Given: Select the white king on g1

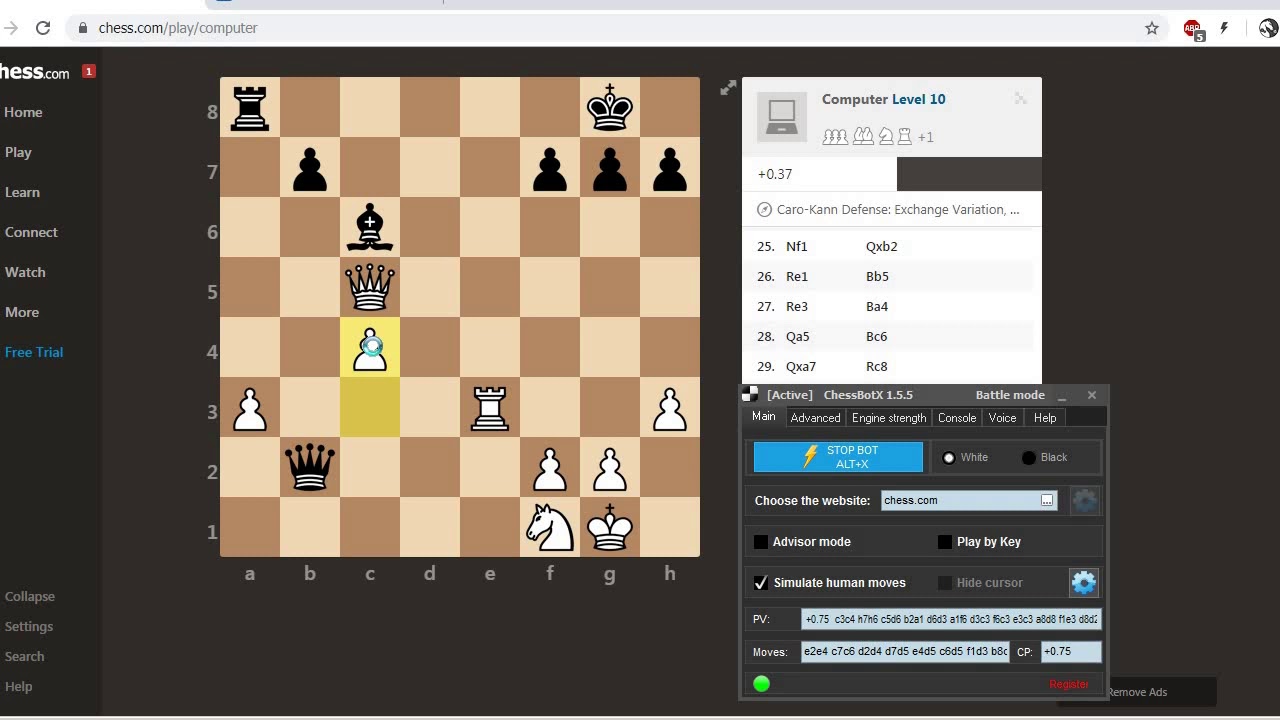Looking at the screenshot, I should [x=610, y=527].
